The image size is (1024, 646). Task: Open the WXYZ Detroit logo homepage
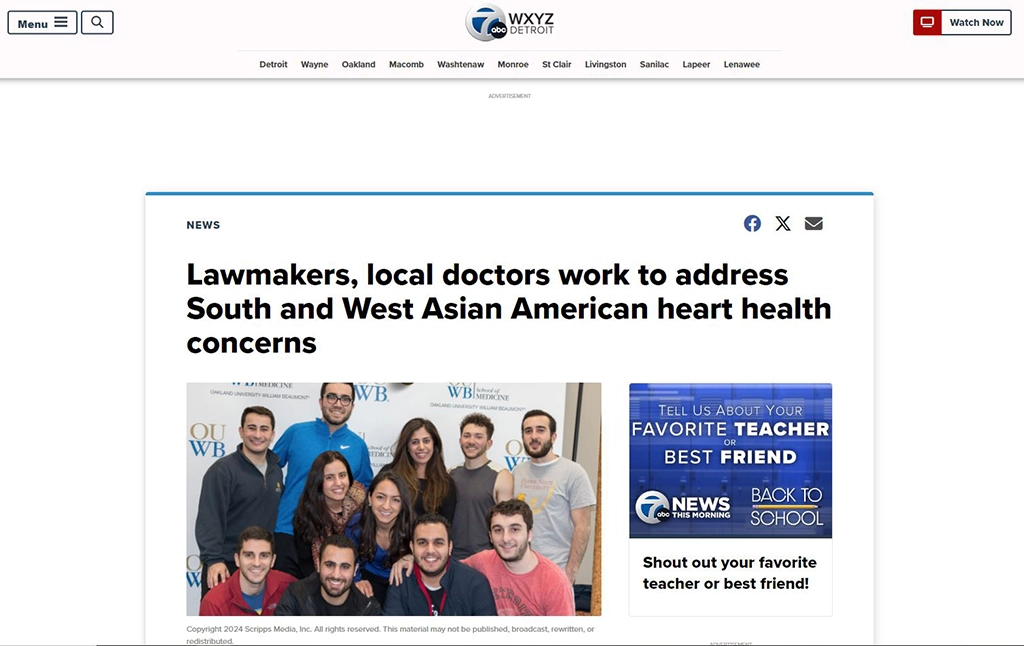[509, 23]
